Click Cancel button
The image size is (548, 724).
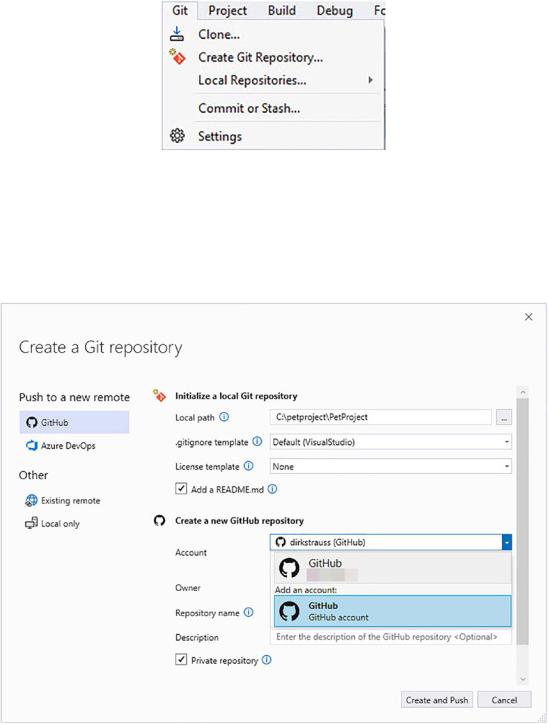point(504,700)
